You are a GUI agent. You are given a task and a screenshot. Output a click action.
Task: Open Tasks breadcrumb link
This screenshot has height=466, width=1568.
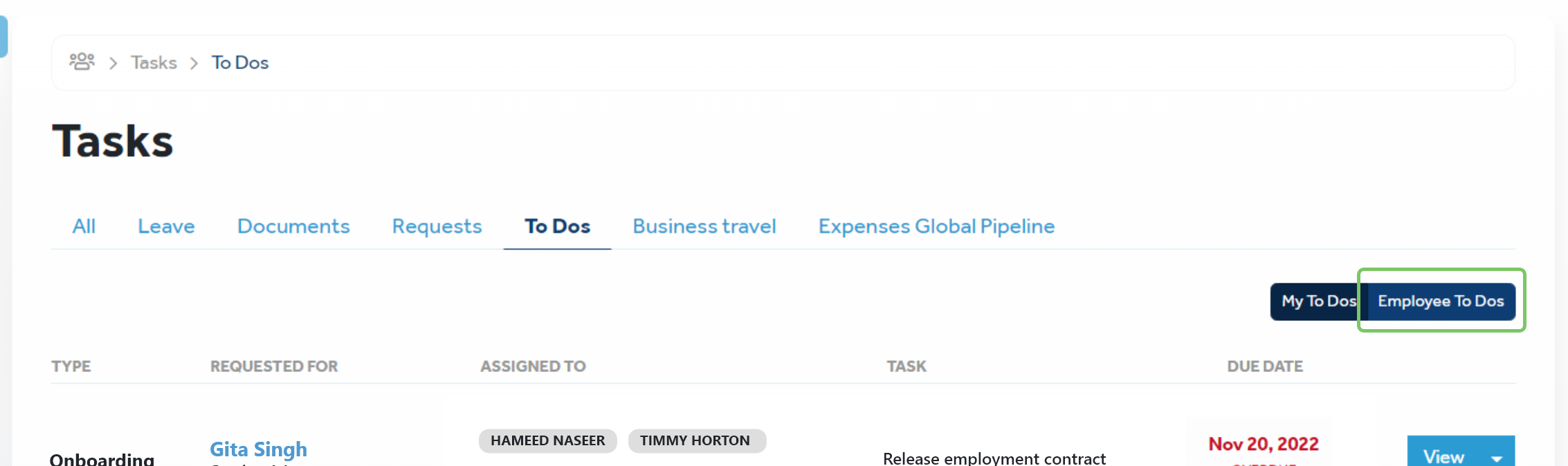pos(154,63)
